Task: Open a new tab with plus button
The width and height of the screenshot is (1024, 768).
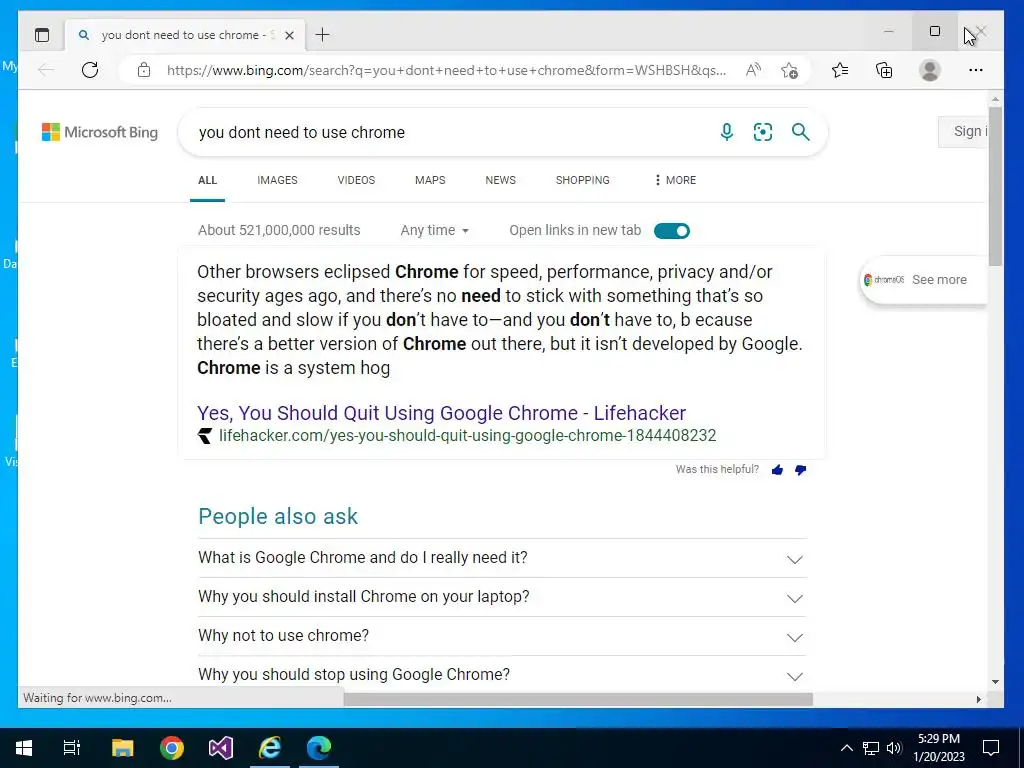Action: (x=322, y=35)
